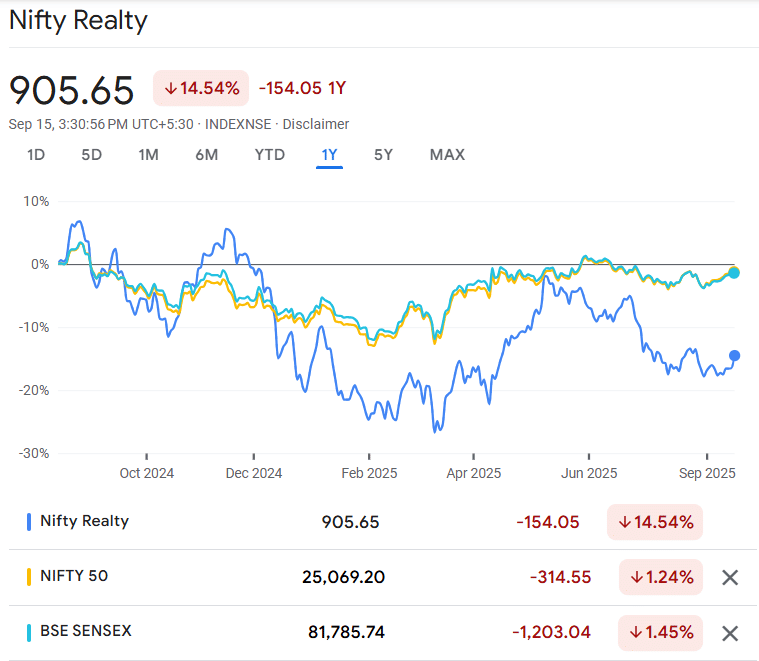Select the 1D time range tab
759x661 pixels.
point(36,155)
